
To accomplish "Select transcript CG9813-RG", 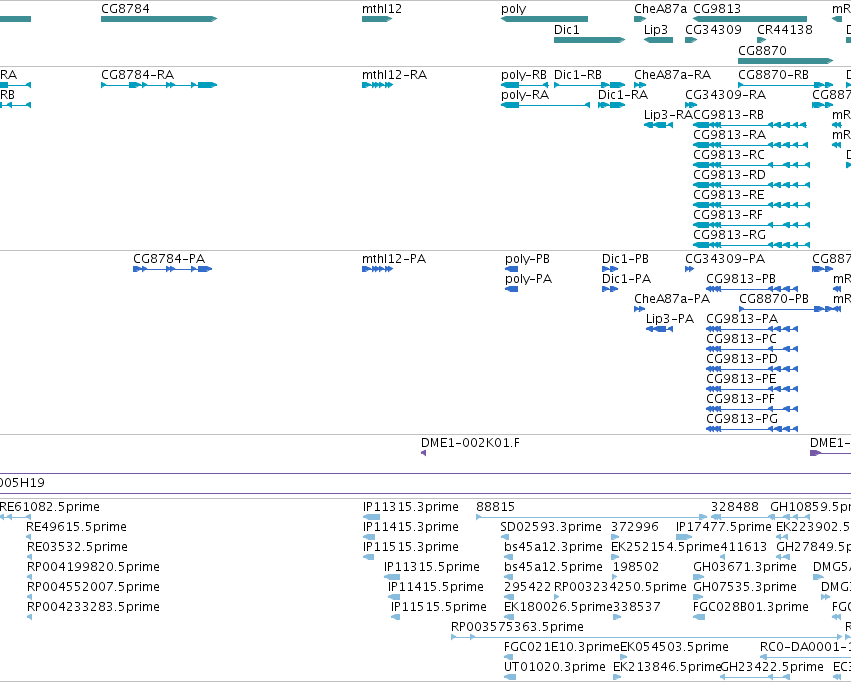I will [x=752, y=245].
